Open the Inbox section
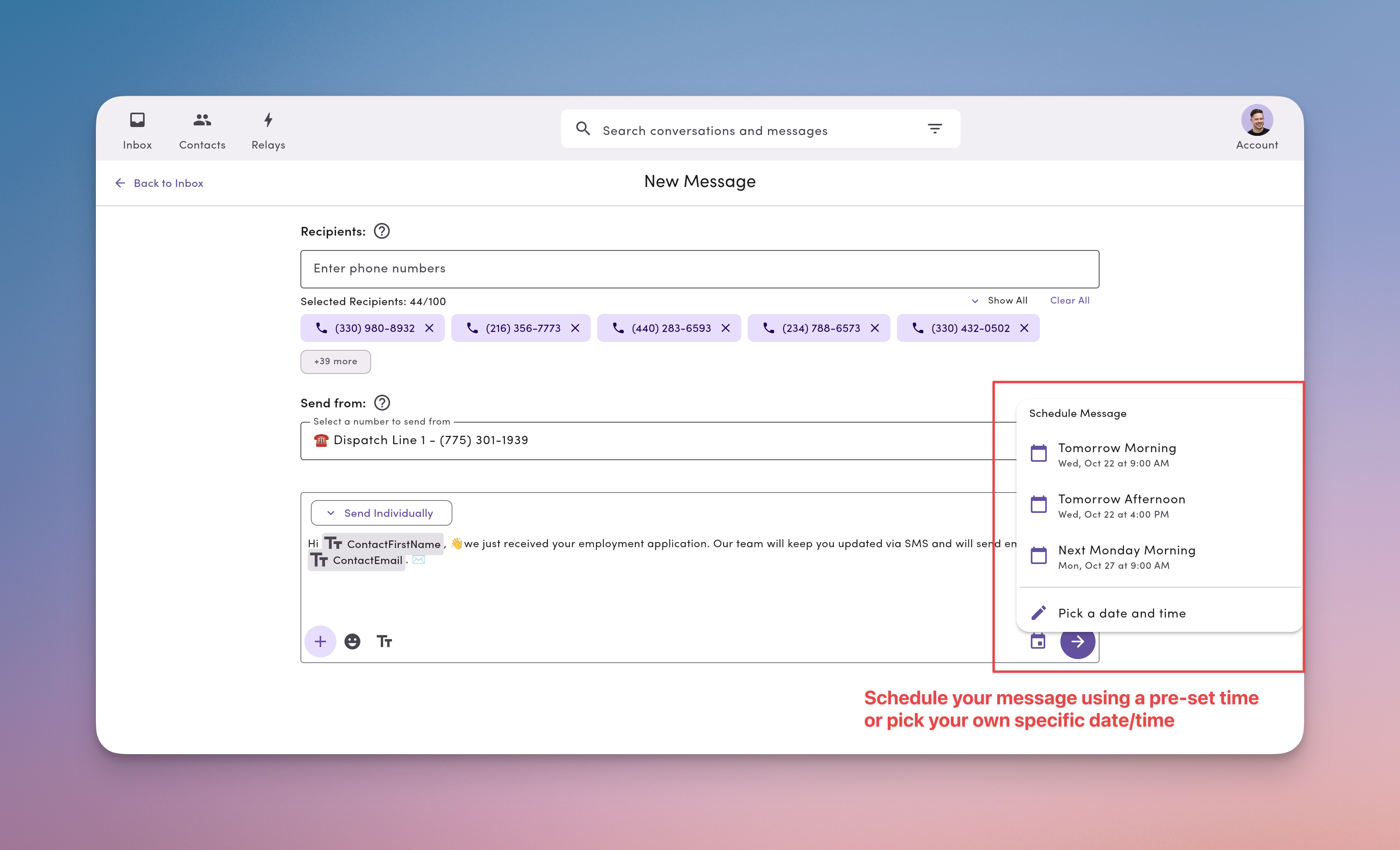Screen dimensions: 1400x850 (x=137, y=129)
